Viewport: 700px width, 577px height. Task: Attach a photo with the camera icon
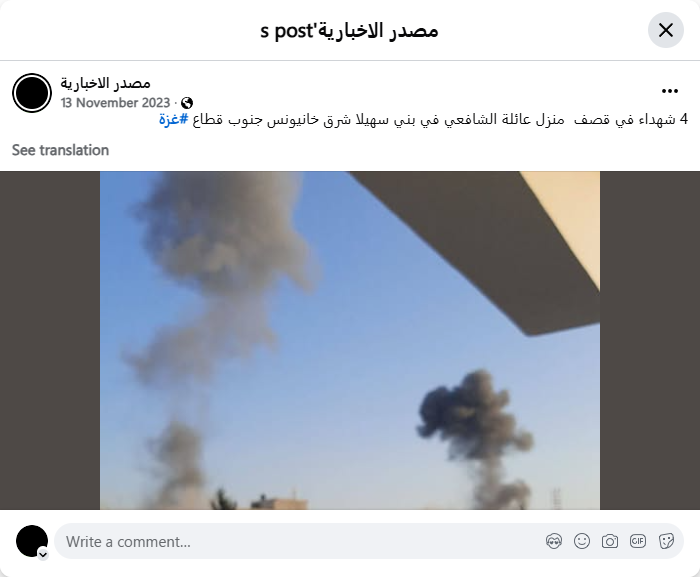(x=610, y=541)
